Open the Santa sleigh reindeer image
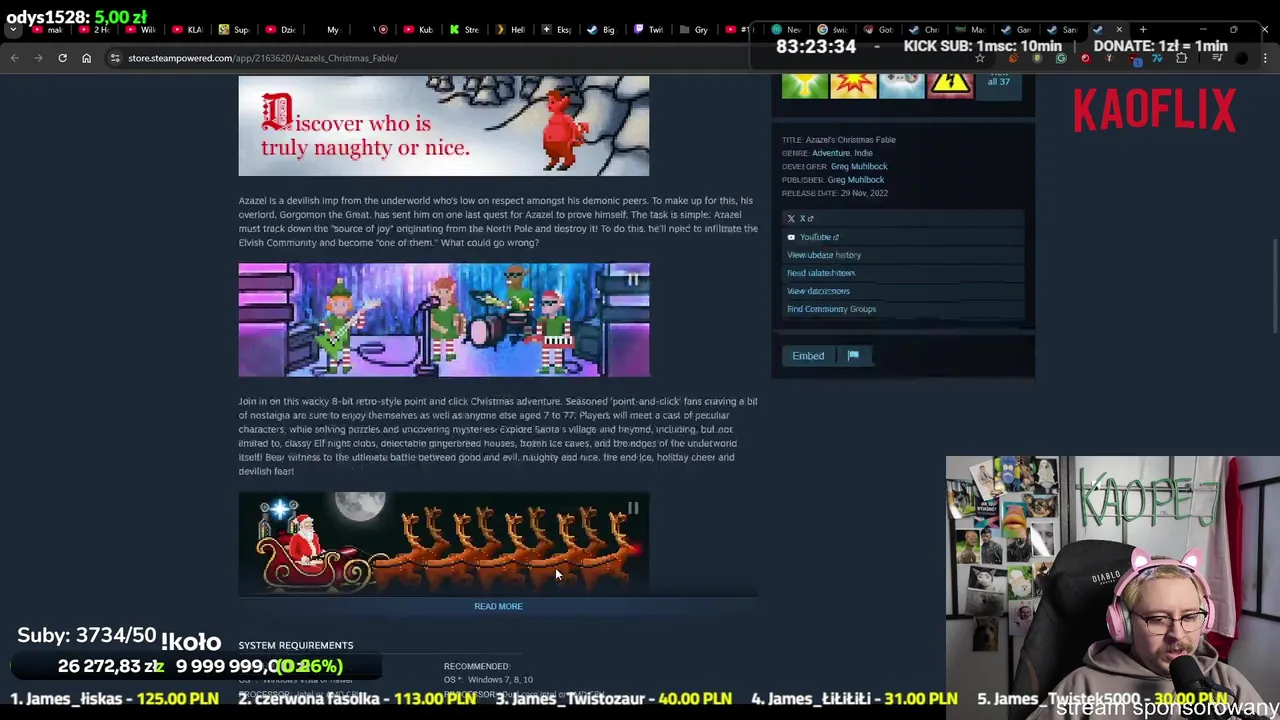This screenshot has height=720, width=1280. point(444,543)
